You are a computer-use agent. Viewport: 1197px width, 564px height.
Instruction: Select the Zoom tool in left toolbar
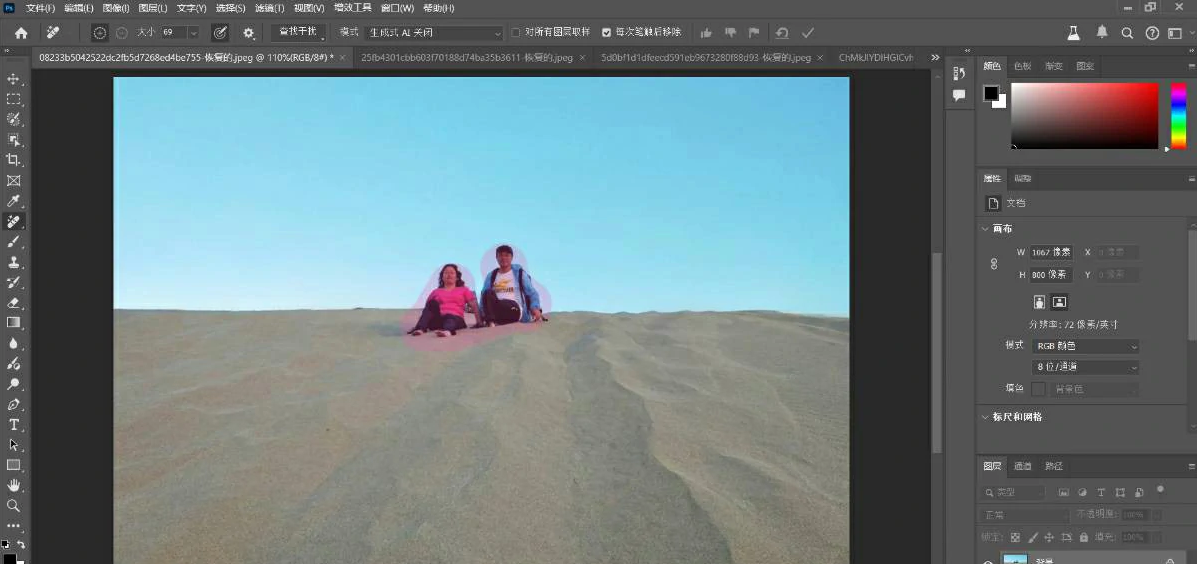[x=13, y=505]
